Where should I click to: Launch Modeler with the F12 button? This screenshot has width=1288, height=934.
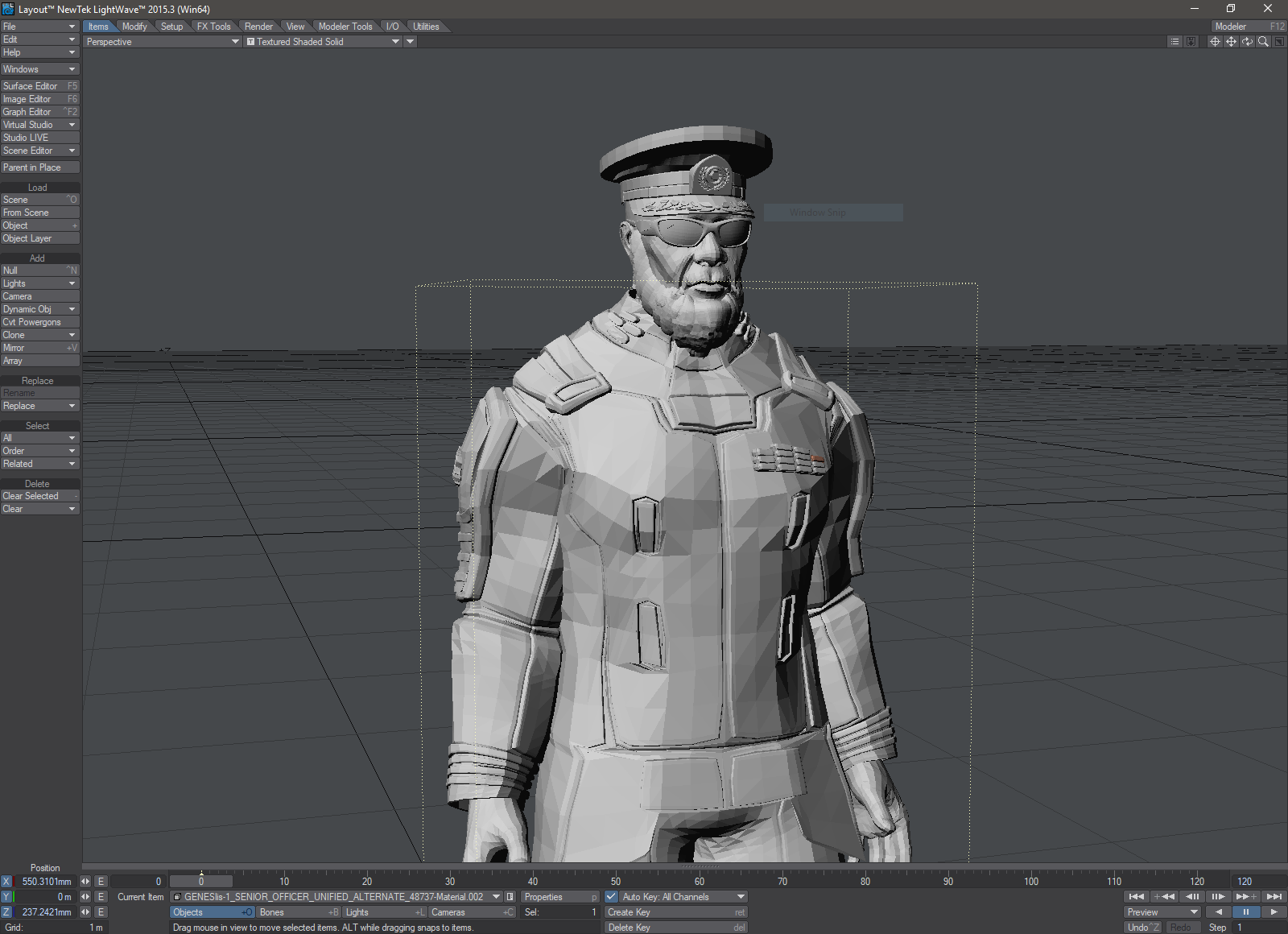point(1249,27)
